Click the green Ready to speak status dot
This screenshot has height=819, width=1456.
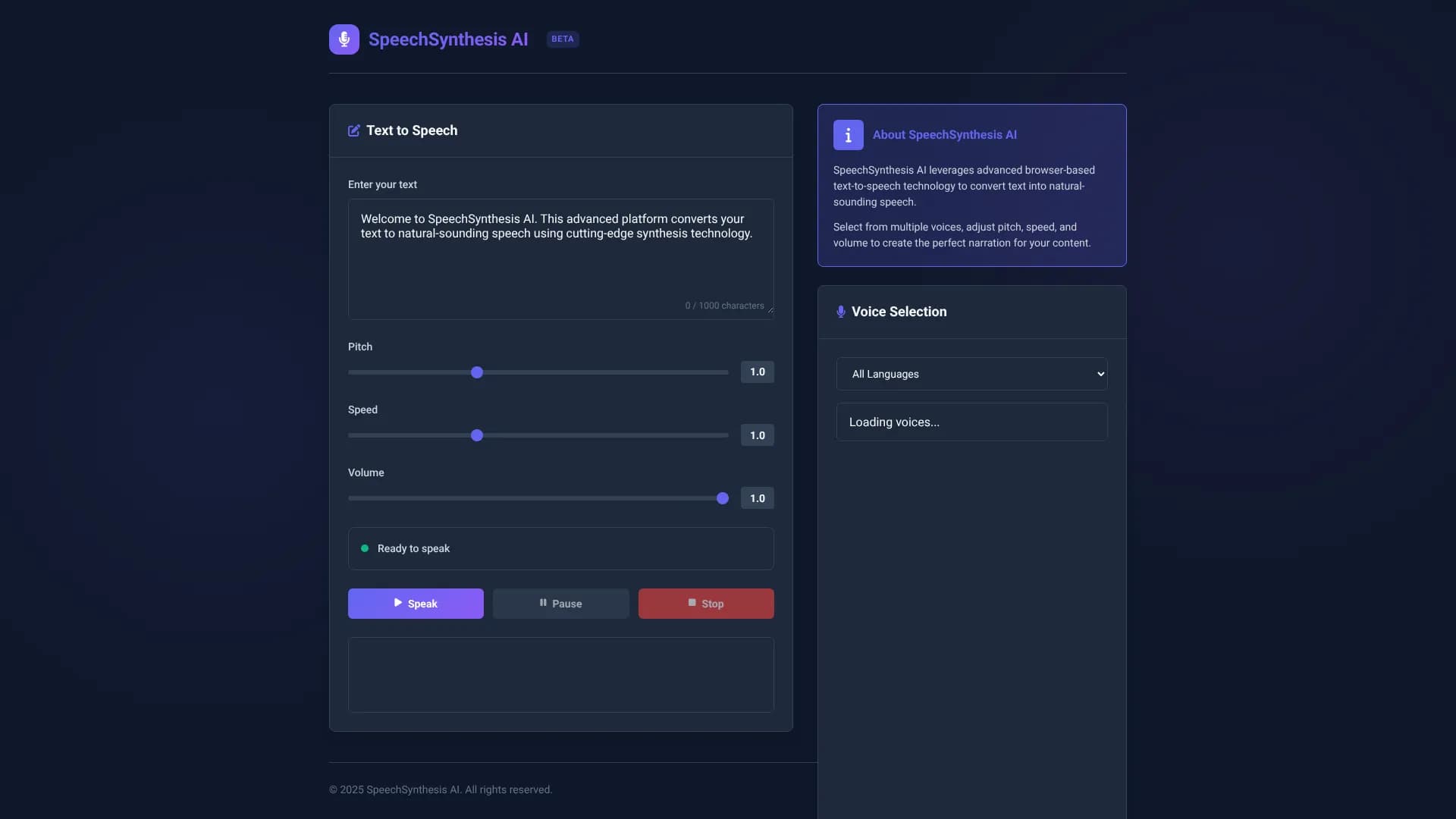pos(365,548)
